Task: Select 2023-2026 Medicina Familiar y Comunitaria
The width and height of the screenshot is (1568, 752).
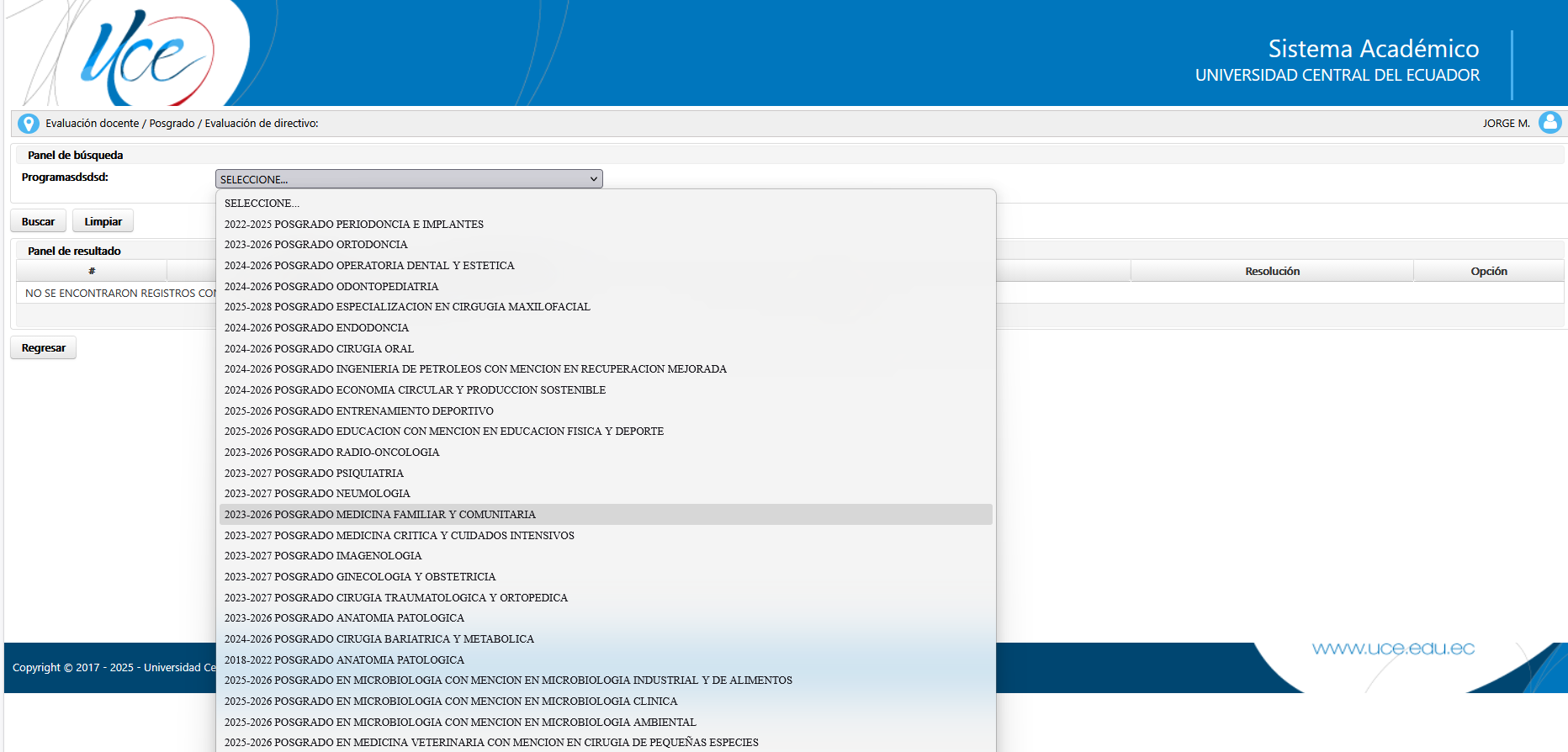Action: coord(379,515)
